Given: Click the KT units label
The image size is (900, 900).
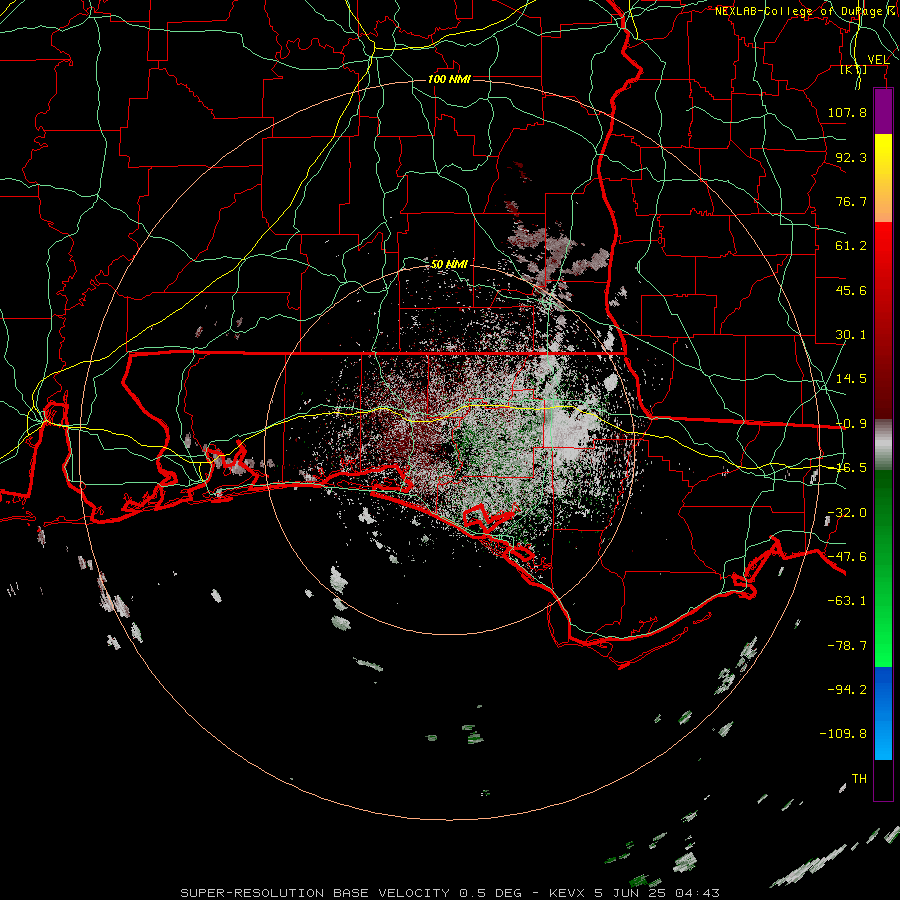Looking at the screenshot, I should coord(854,69).
